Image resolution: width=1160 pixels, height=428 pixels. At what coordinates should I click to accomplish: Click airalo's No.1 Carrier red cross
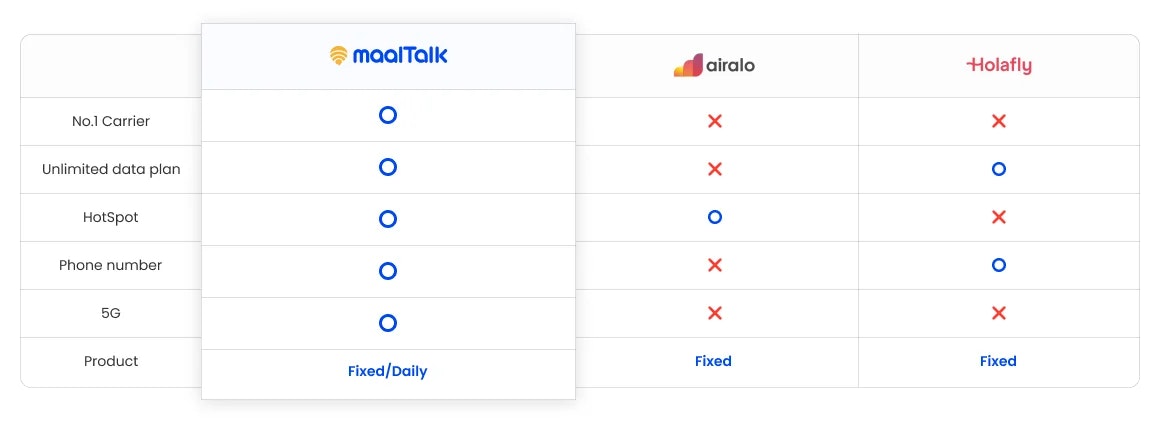coord(715,121)
